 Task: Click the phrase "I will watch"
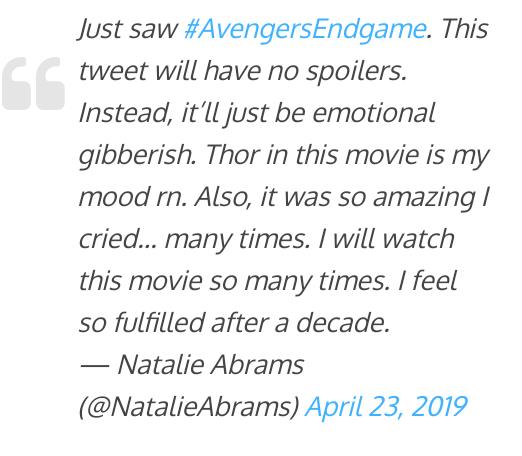pos(386,239)
